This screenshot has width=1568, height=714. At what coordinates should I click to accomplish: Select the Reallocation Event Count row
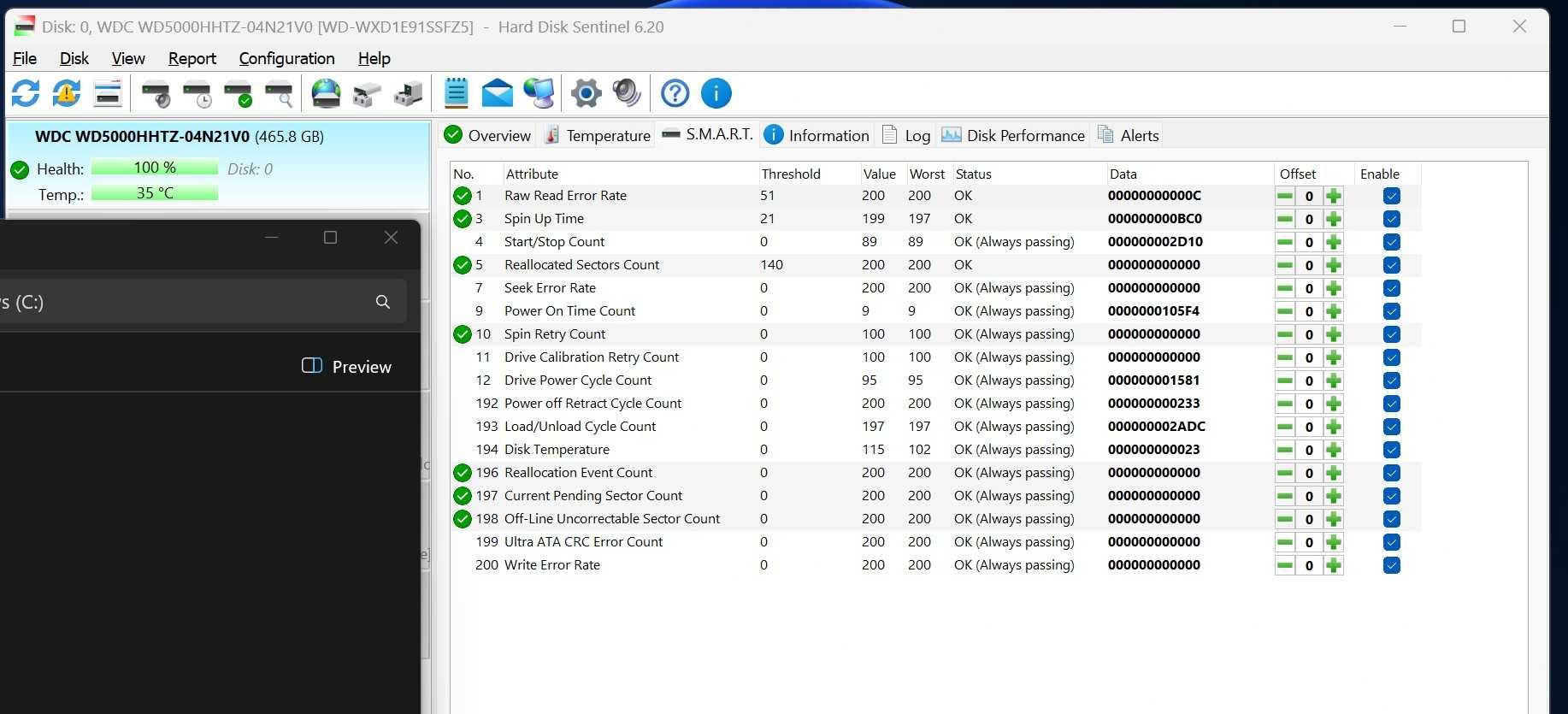pyautogui.click(x=935, y=473)
